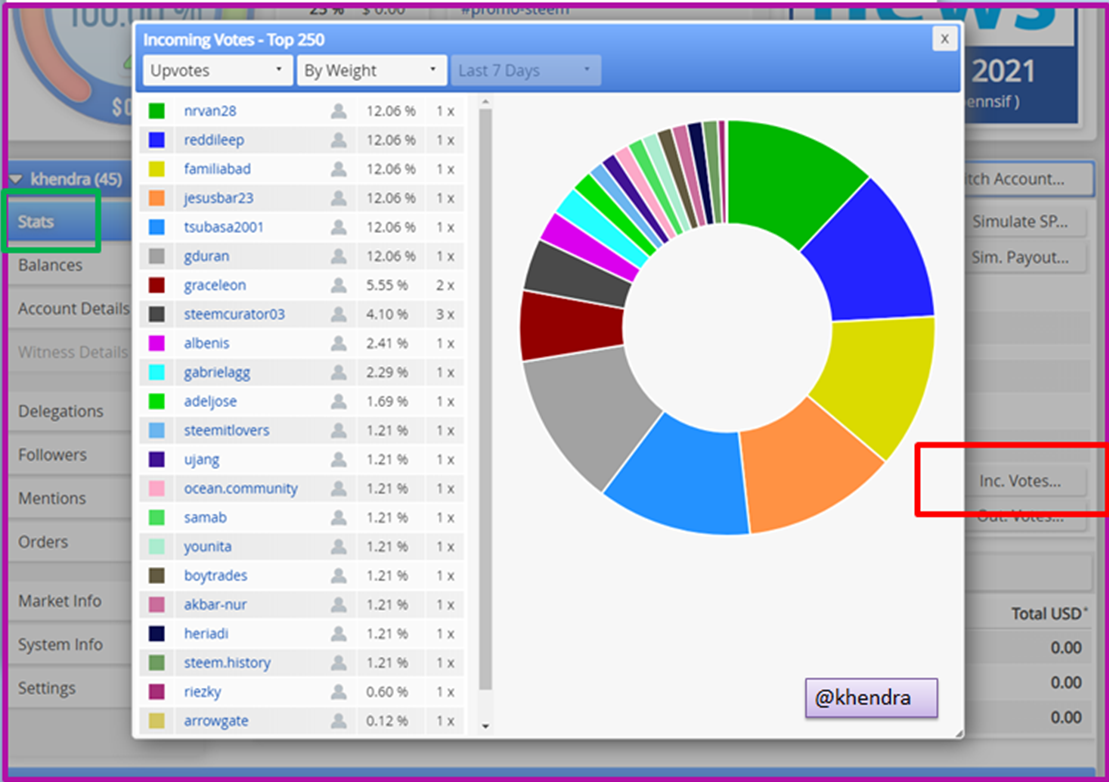Click the 3 x count for steemcurator03

tap(445, 314)
